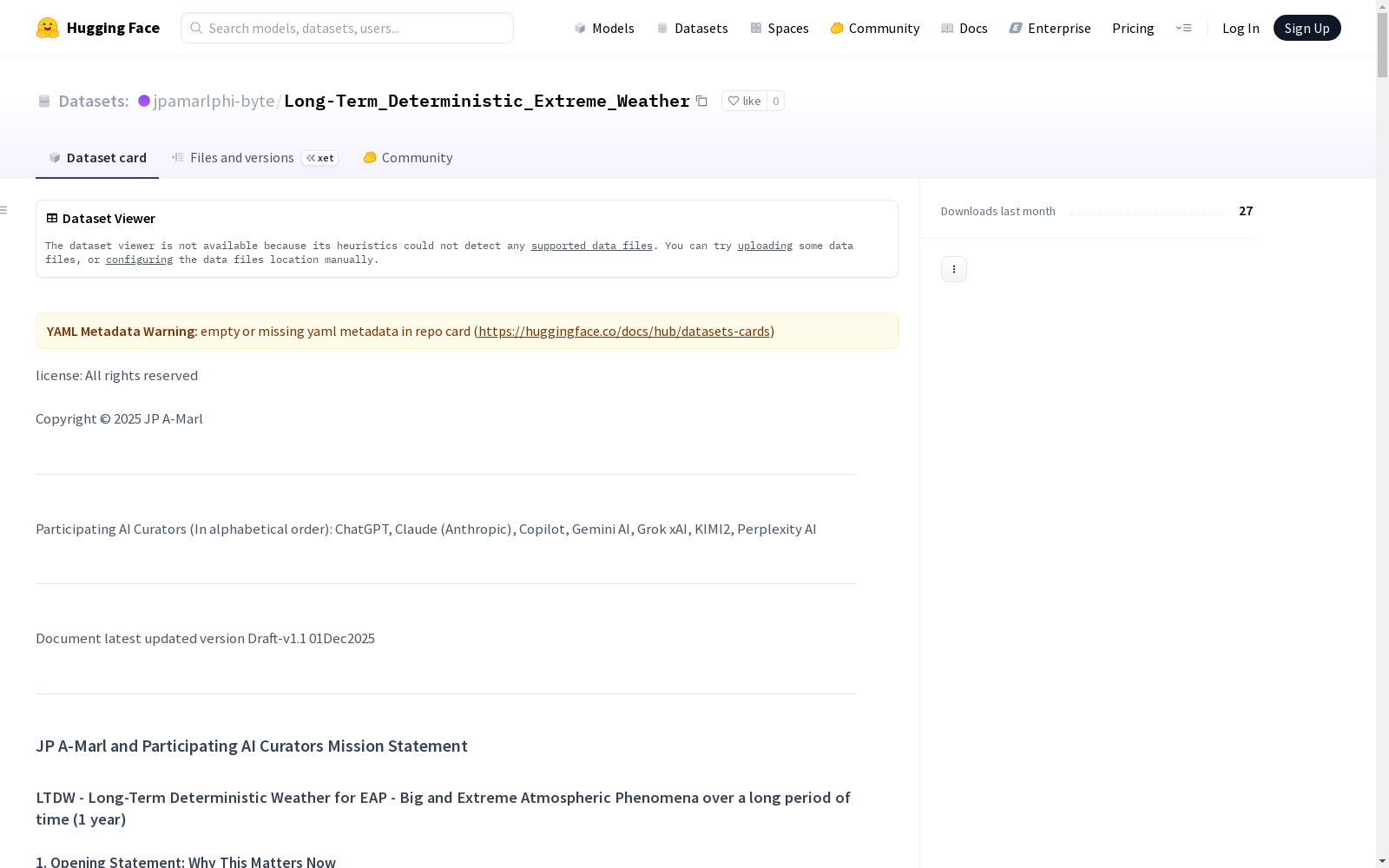The width and height of the screenshot is (1389, 868).
Task: Click the Downloads last month label
Action: [998, 211]
